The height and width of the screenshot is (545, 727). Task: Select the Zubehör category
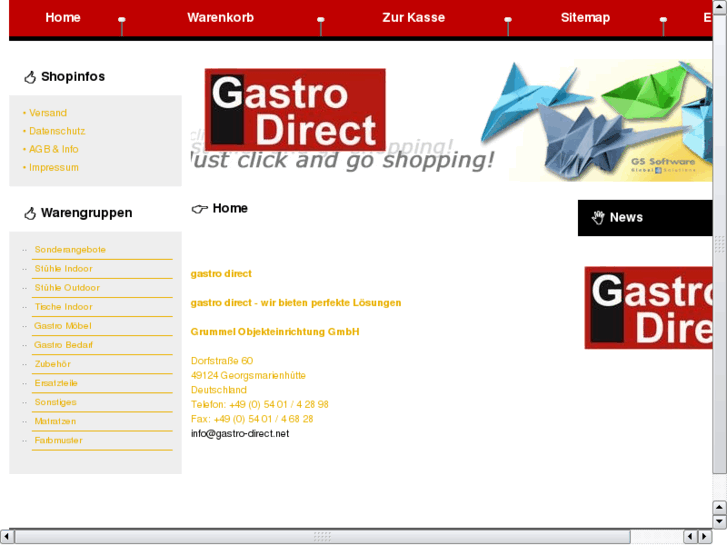point(52,364)
